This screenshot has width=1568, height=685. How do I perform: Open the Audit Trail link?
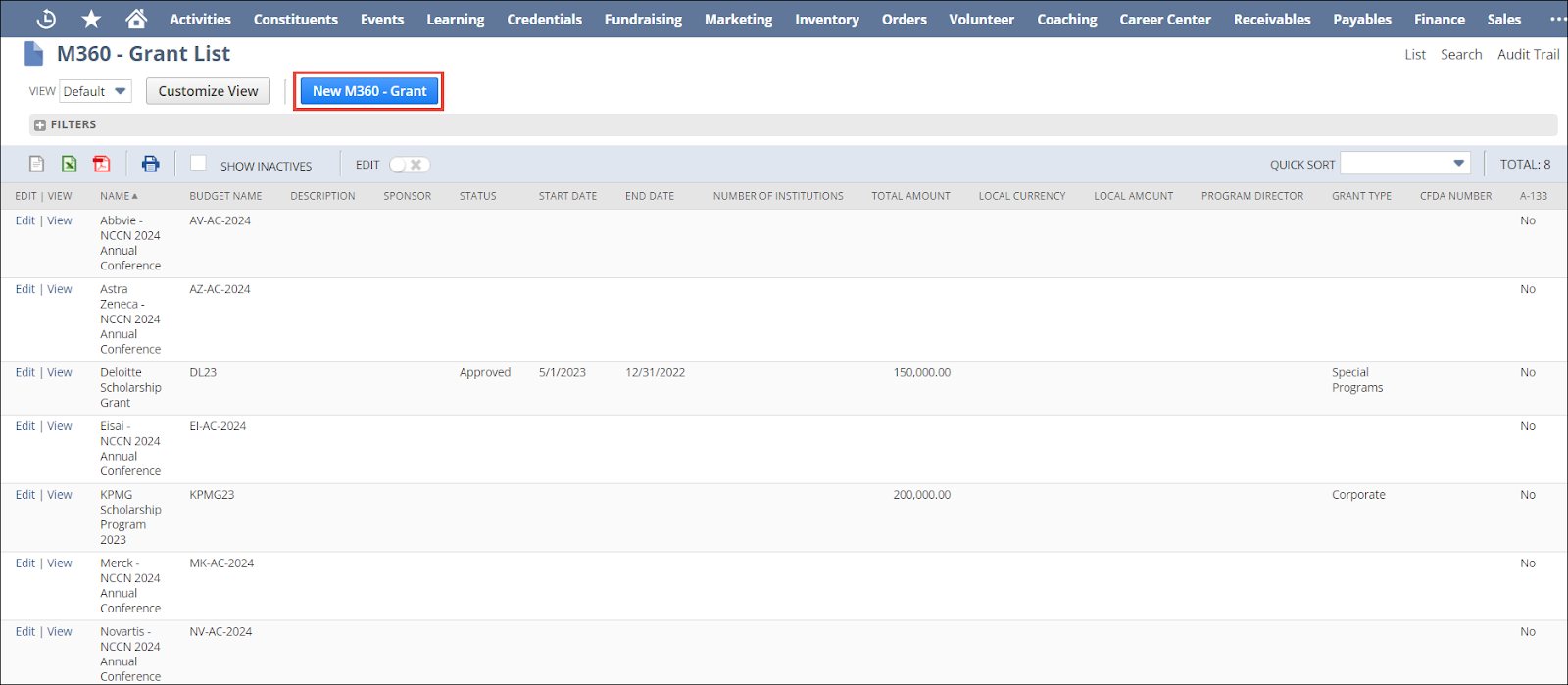(x=1528, y=54)
